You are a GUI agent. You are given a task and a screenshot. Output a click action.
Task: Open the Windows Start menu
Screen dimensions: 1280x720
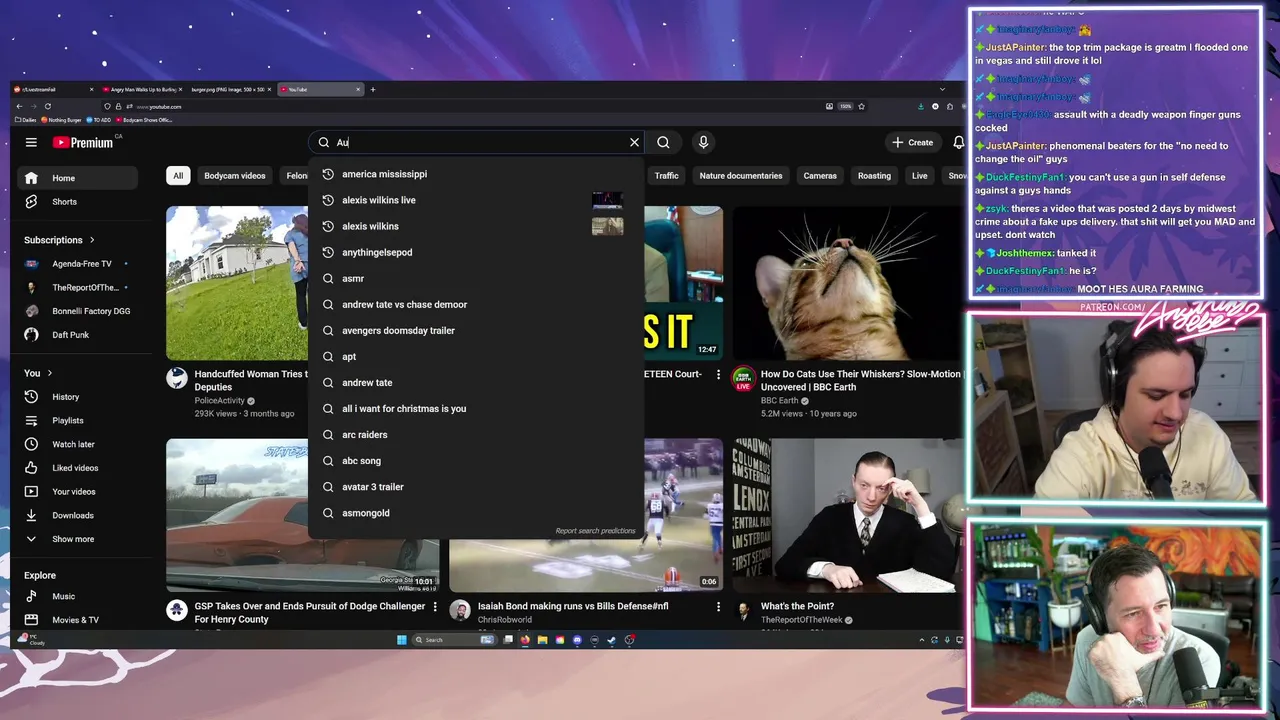click(402, 640)
